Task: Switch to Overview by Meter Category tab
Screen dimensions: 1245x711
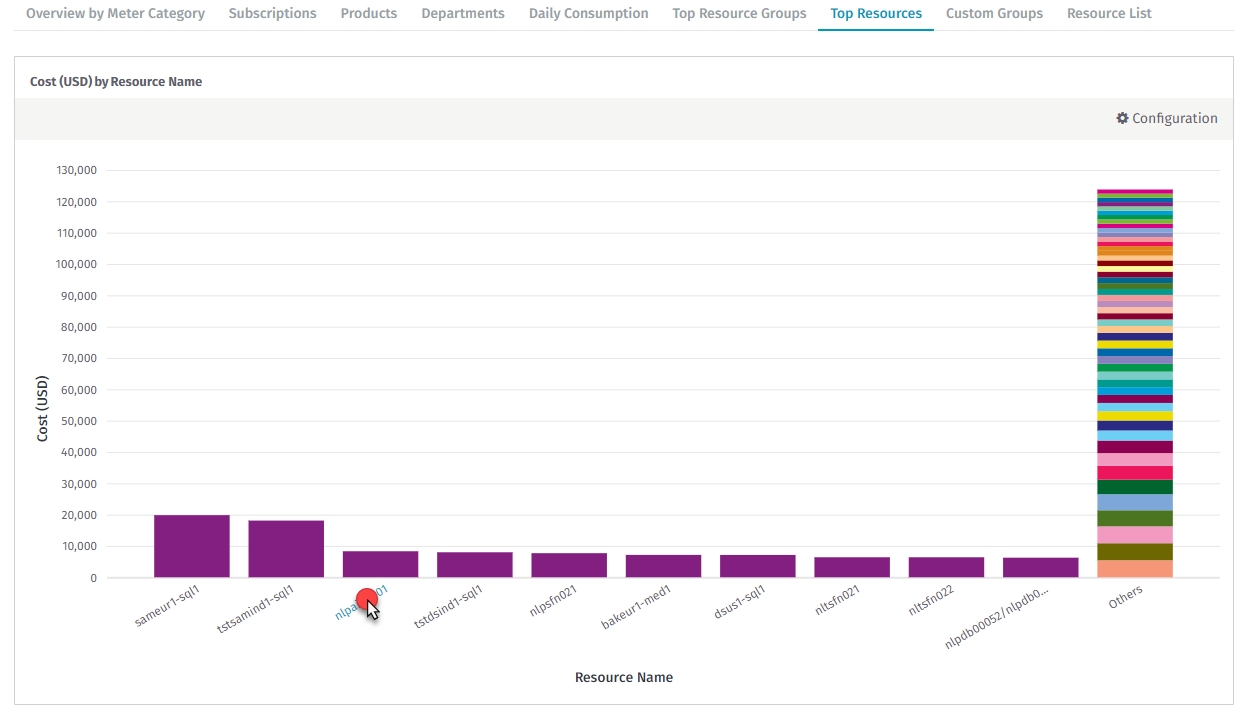Action: coord(115,14)
